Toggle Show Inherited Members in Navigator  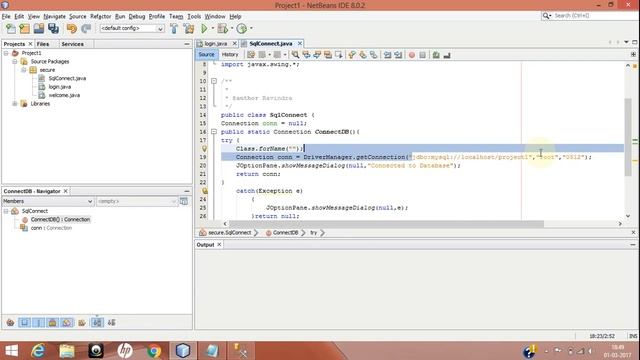tap(10, 323)
